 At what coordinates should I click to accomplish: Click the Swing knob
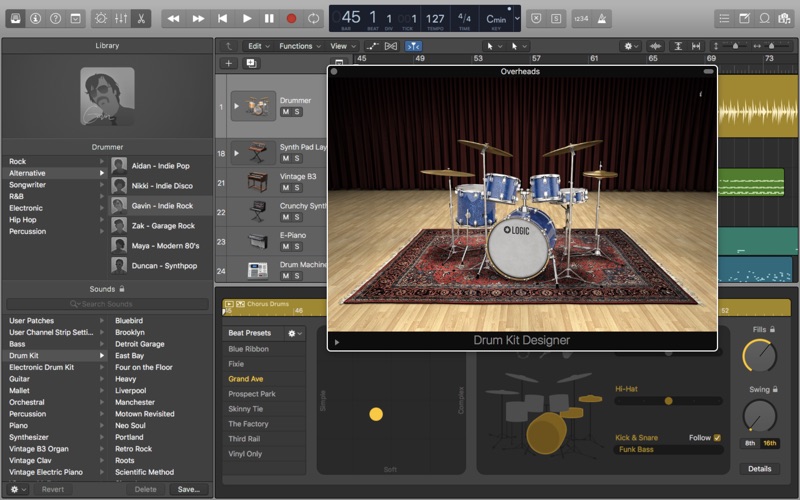pos(759,415)
